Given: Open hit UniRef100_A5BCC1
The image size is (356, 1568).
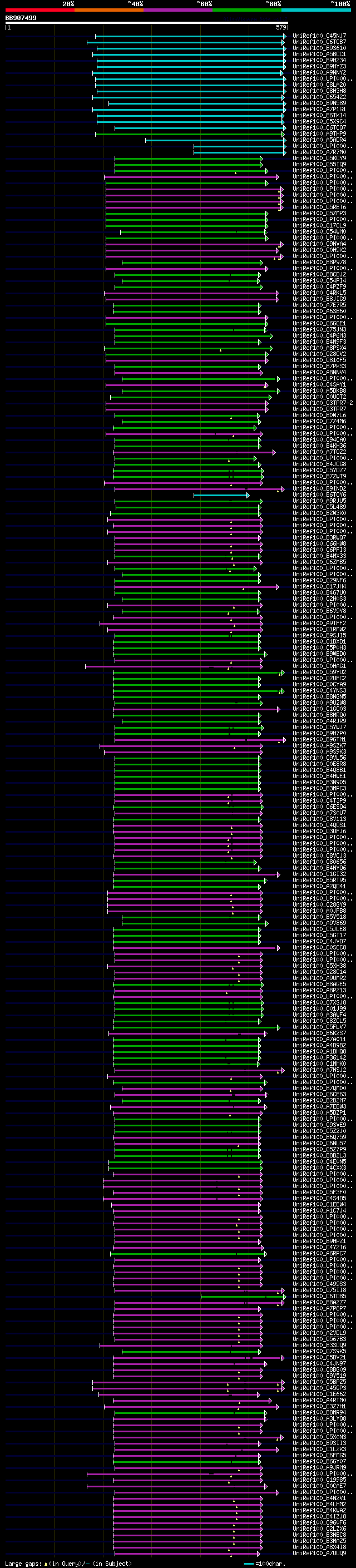Looking at the screenshot, I should tap(319, 54).
